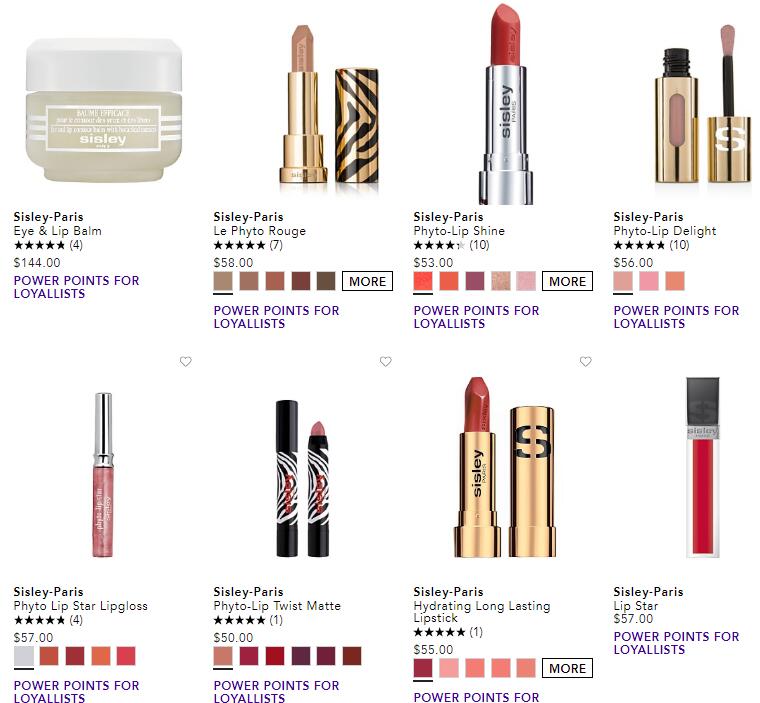
Task: Pick the orange swatch of Phyto-Lip Delight
Action: point(675,281)
